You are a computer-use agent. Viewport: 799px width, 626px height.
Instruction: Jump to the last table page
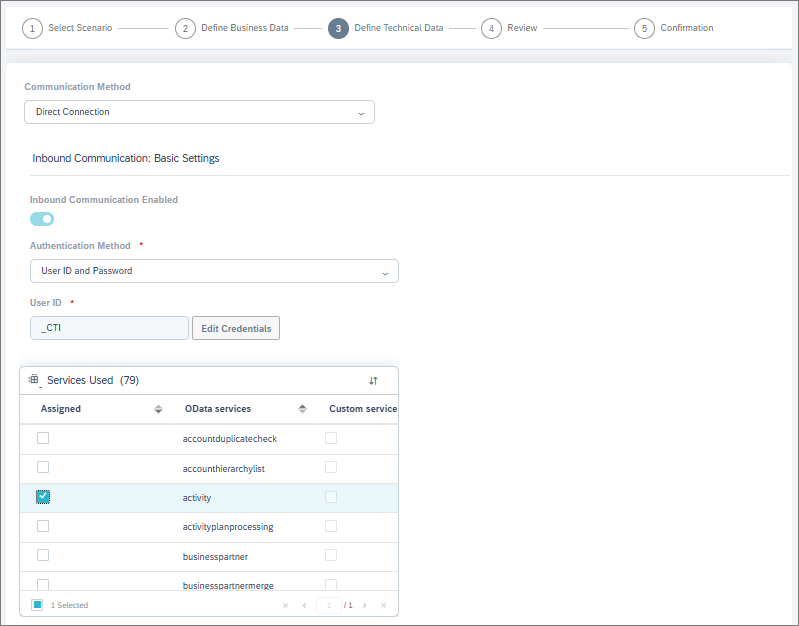coord(383,605)
